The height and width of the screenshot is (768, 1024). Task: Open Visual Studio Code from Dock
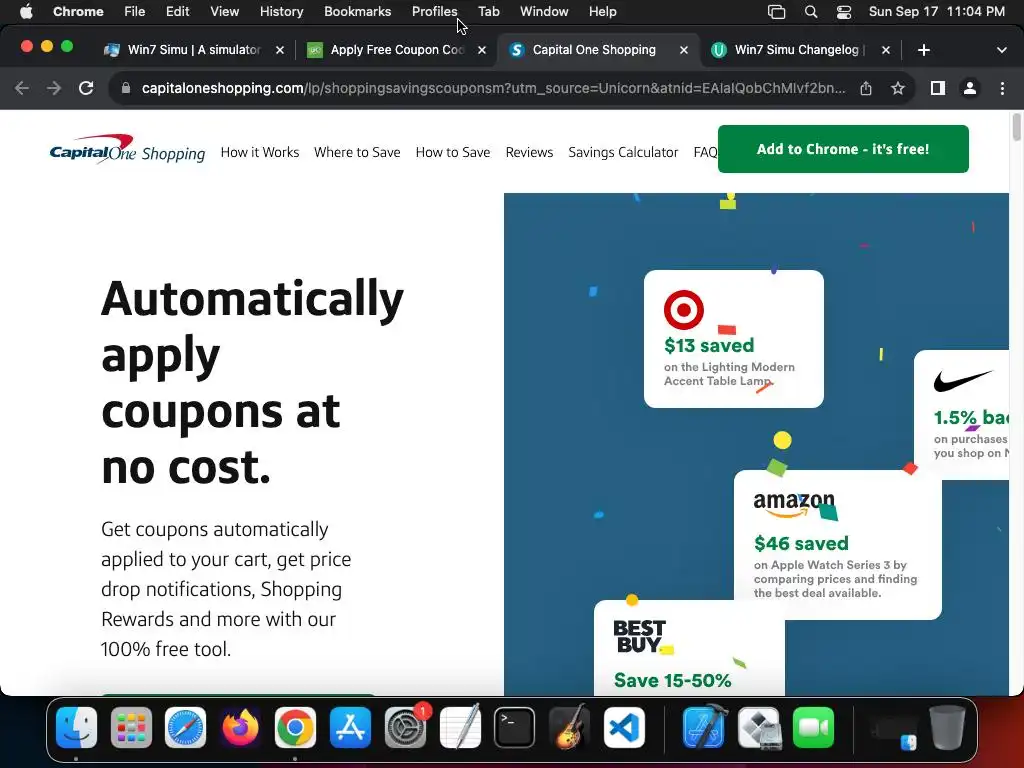(624, 728)
